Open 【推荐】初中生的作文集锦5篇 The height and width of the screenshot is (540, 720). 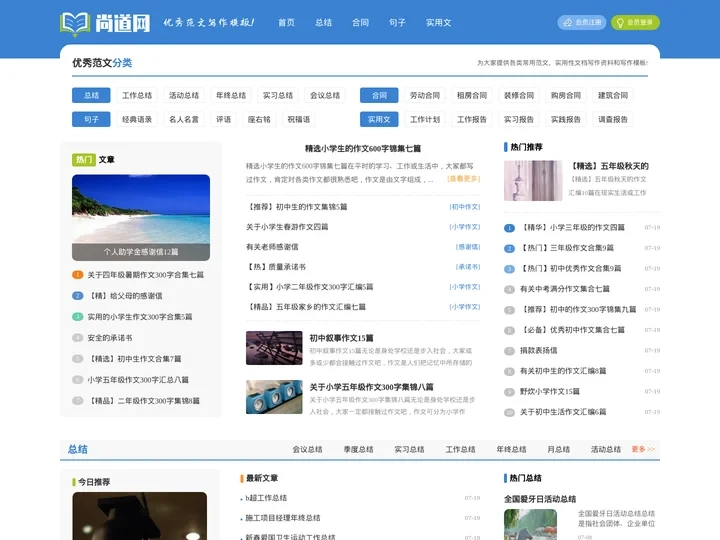pos(297,207)
